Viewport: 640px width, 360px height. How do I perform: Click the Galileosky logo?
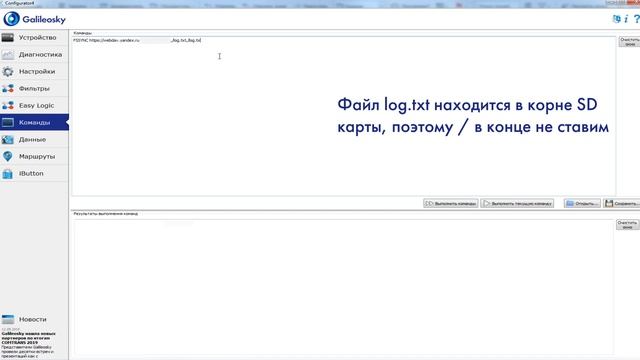tap(35, 19)
